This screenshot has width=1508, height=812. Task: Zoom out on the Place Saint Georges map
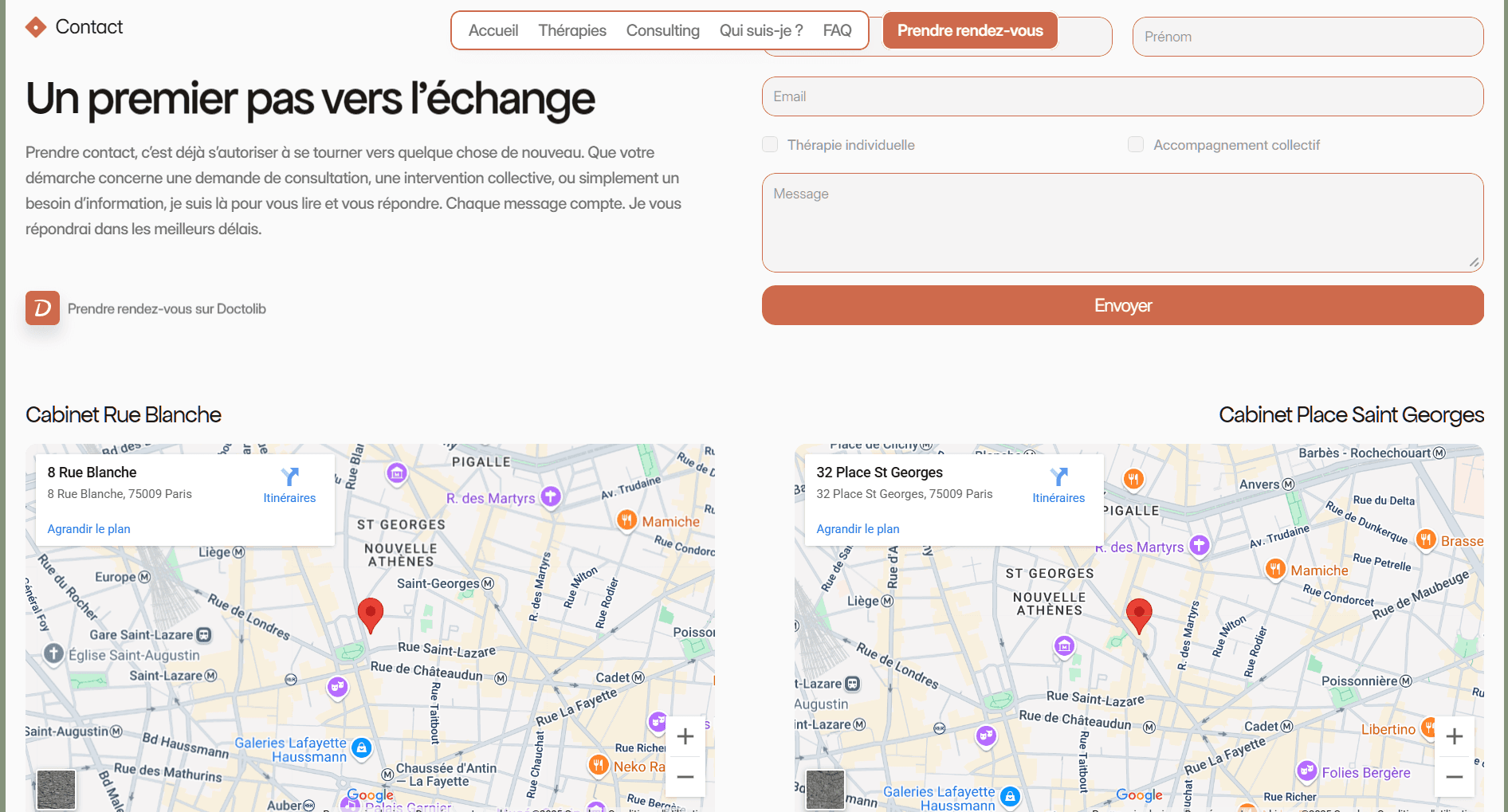coord(1454,777)
